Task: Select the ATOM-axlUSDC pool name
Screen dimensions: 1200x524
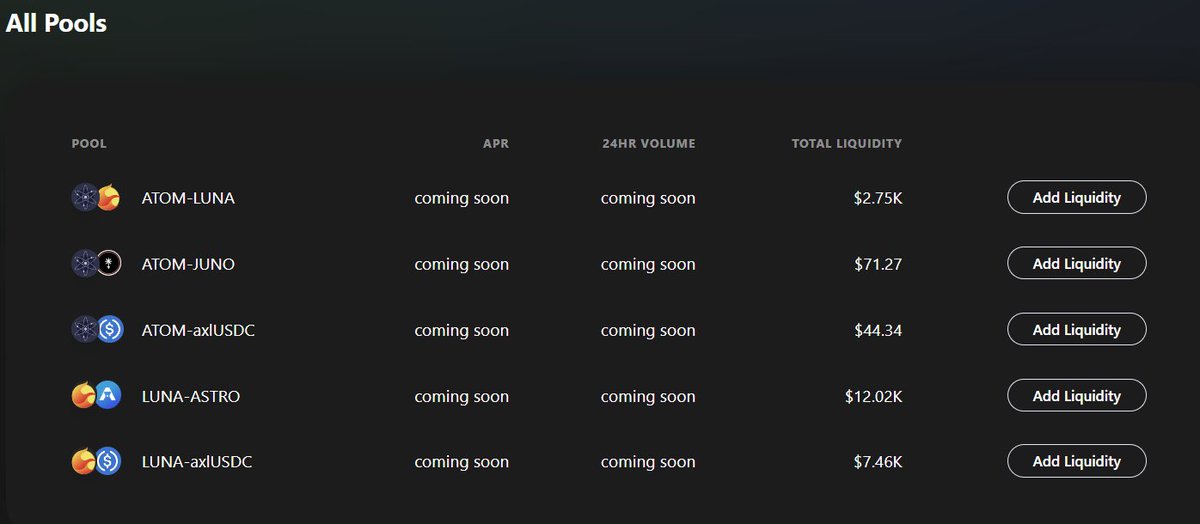Action: tap(198, 330)
